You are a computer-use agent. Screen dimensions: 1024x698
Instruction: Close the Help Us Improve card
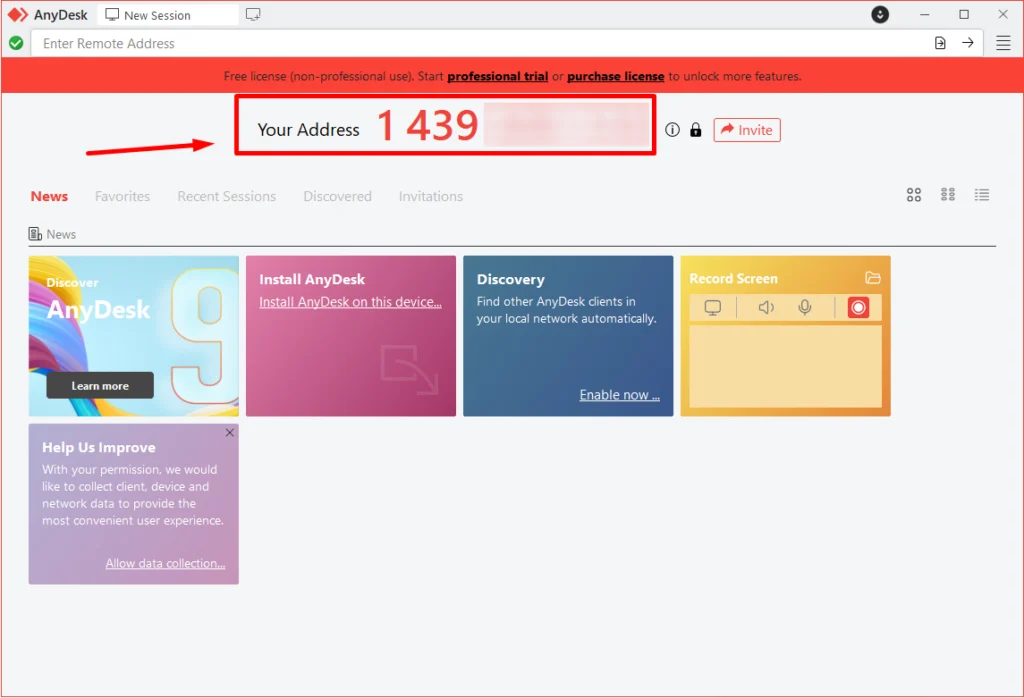coord(229,432)
